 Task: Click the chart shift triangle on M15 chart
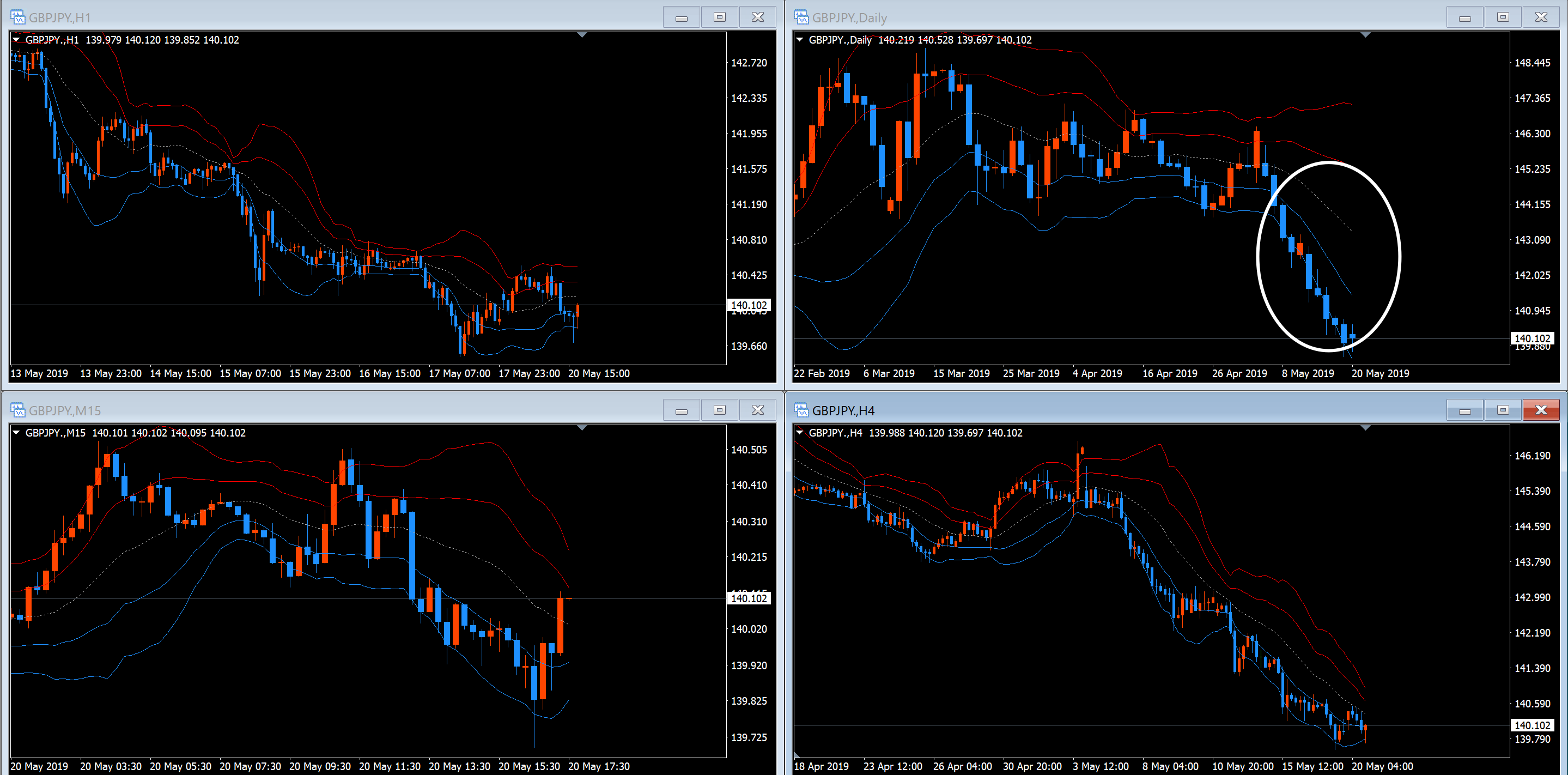[x=582, y=428]
